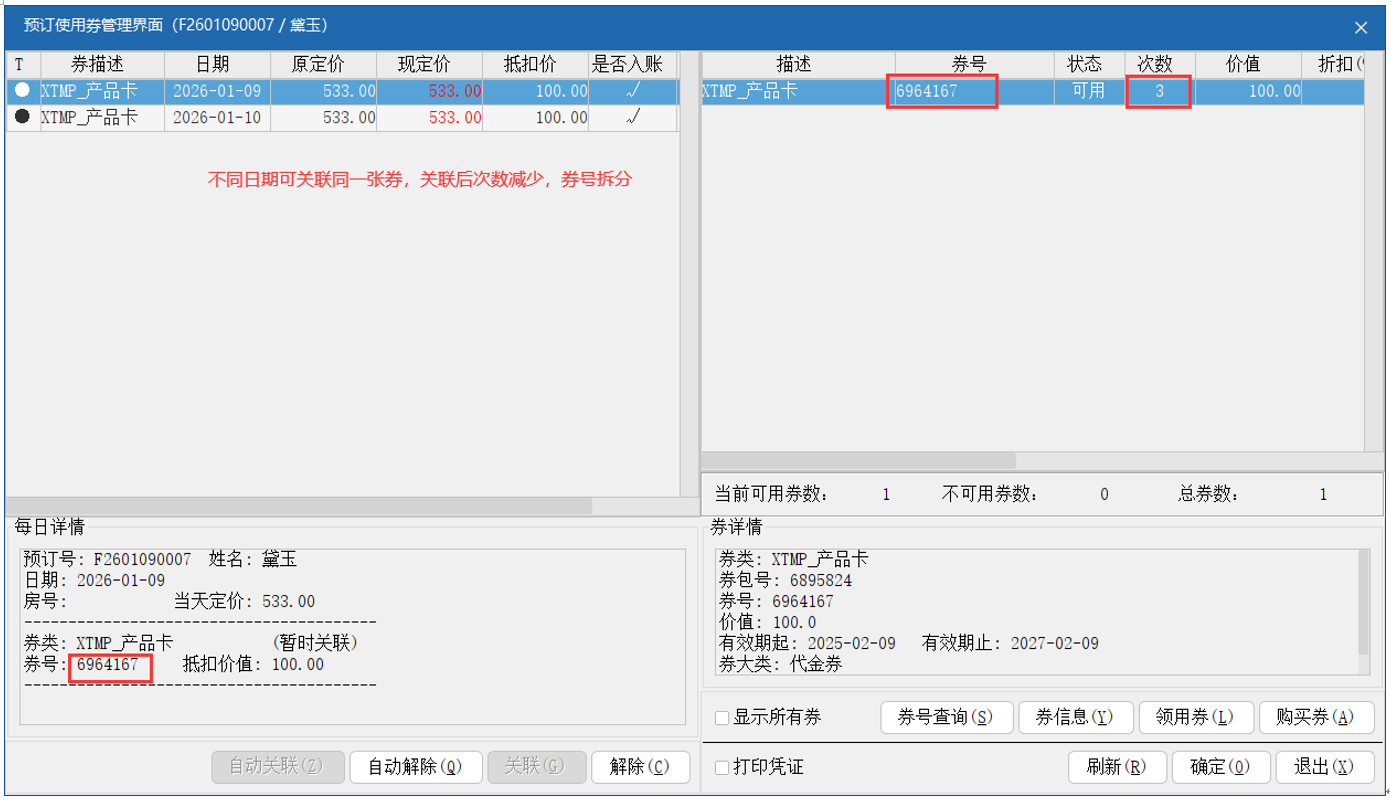The height and width of the screenshot is (801, 1390).
Task: Tick the 打印凭证 checkbox
Action: point(722,768)
